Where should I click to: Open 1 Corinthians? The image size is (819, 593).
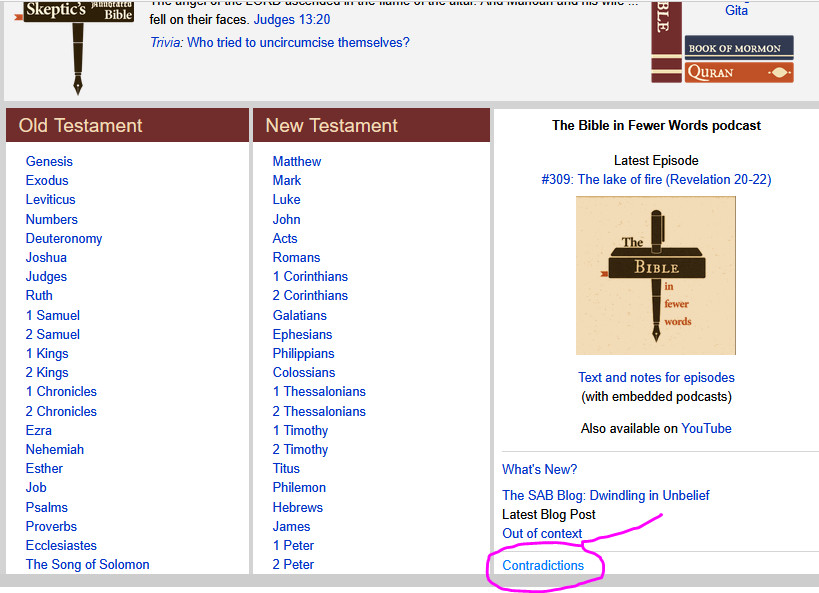(x=310, y=276)
